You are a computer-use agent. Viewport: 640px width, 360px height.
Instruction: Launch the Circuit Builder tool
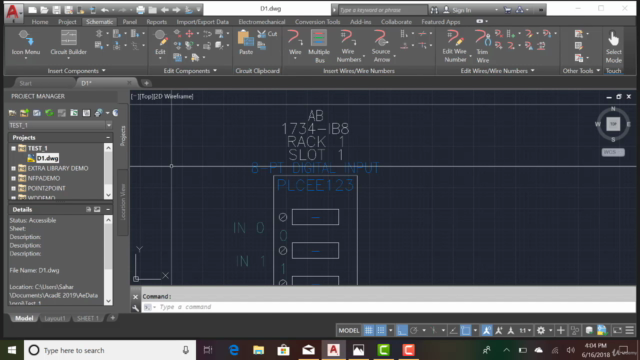pos(69,43)
